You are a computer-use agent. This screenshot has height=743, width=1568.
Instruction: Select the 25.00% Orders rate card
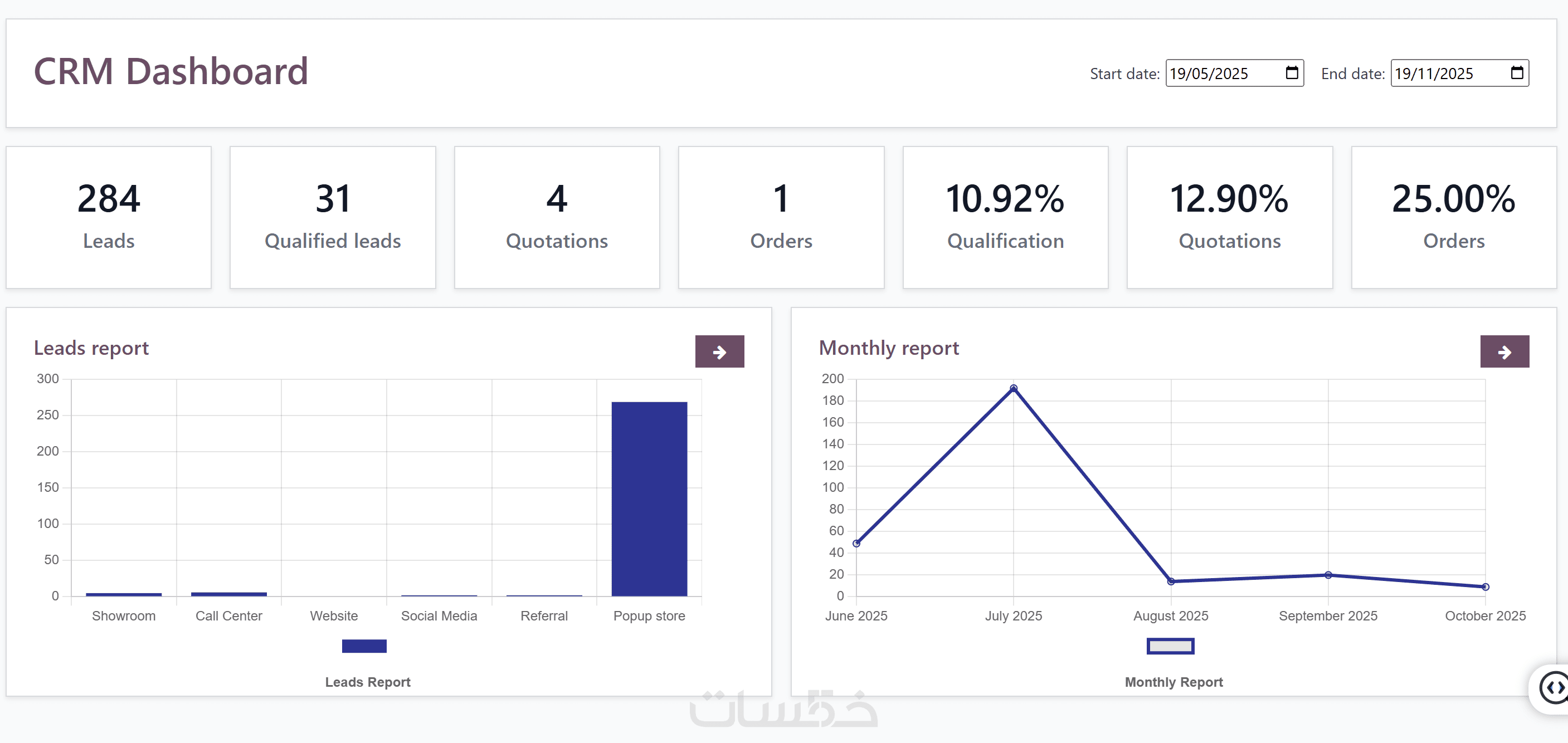[1453, 217]
